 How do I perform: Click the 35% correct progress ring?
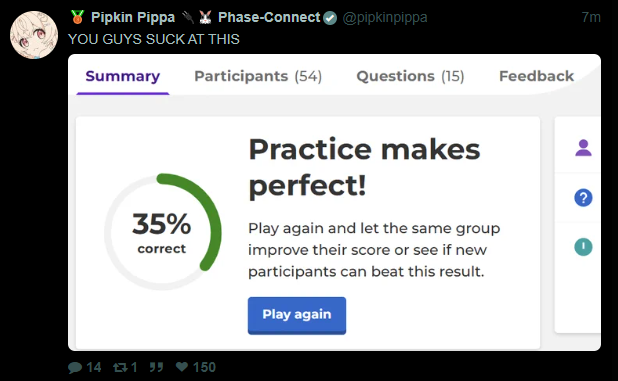pos(162,232)
